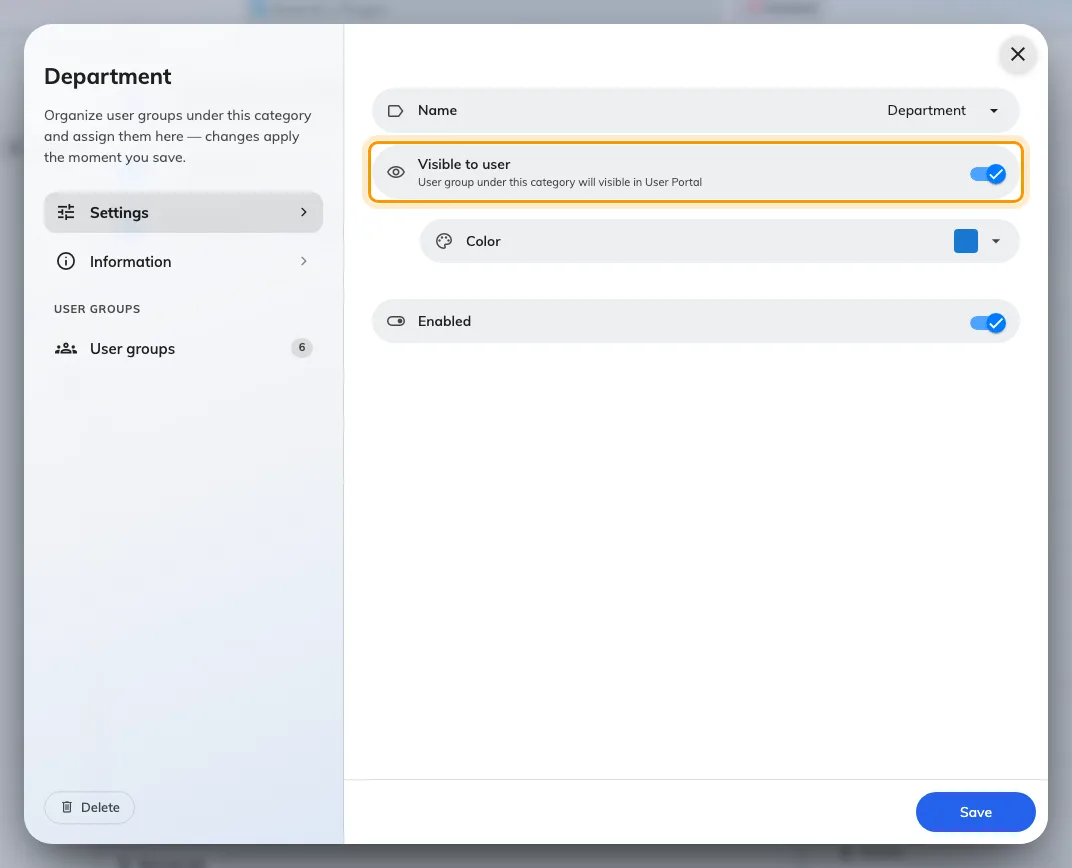This screenshot has height=868, width=1072.
Task: Click the USER GROUPS section label
Action: pos(97,309)
